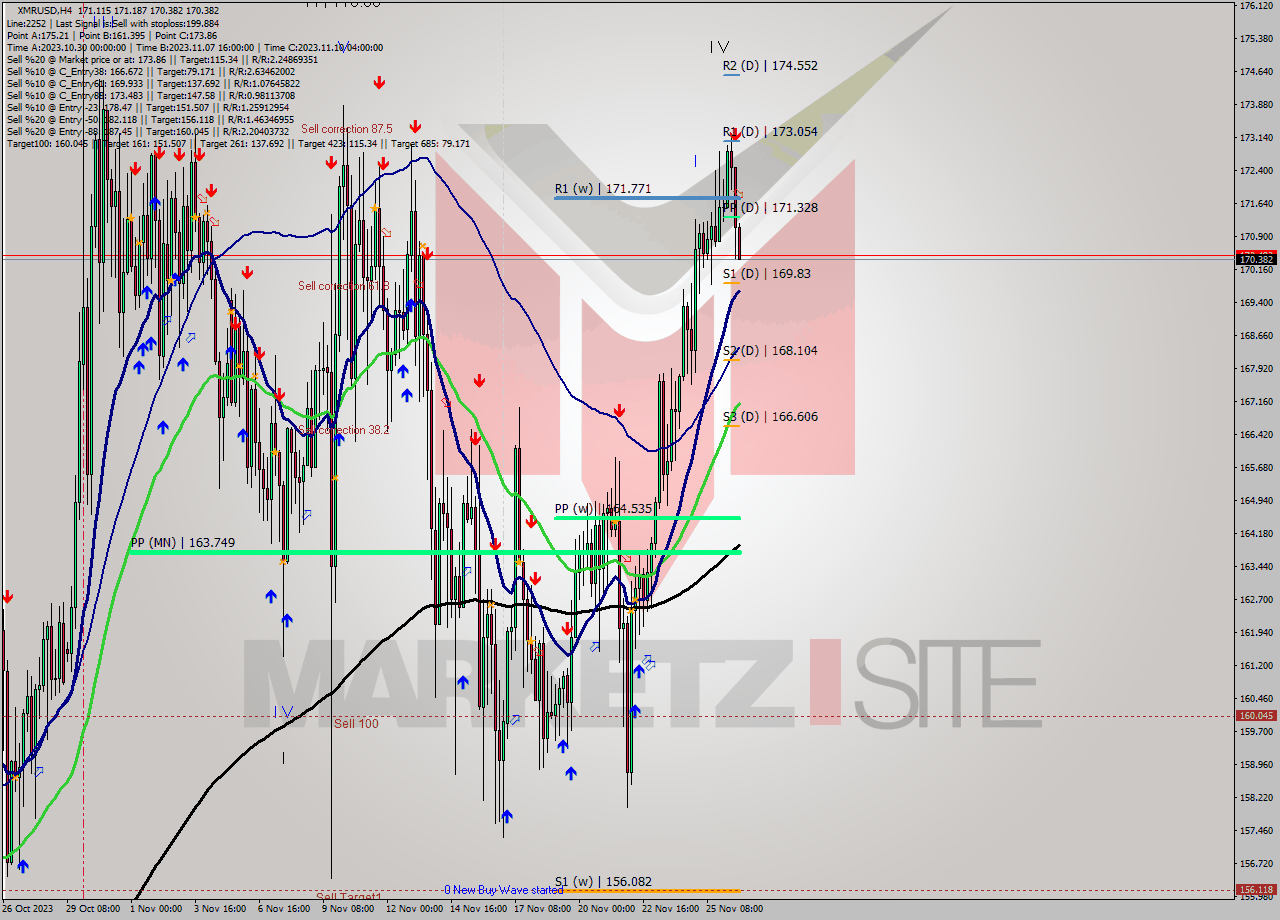The height and width of the screenshot is (920, 1280).
Task: Click the 'PP (D) | 171.328' pivot label
Action: pyautogui.click(x=770, y=207)
